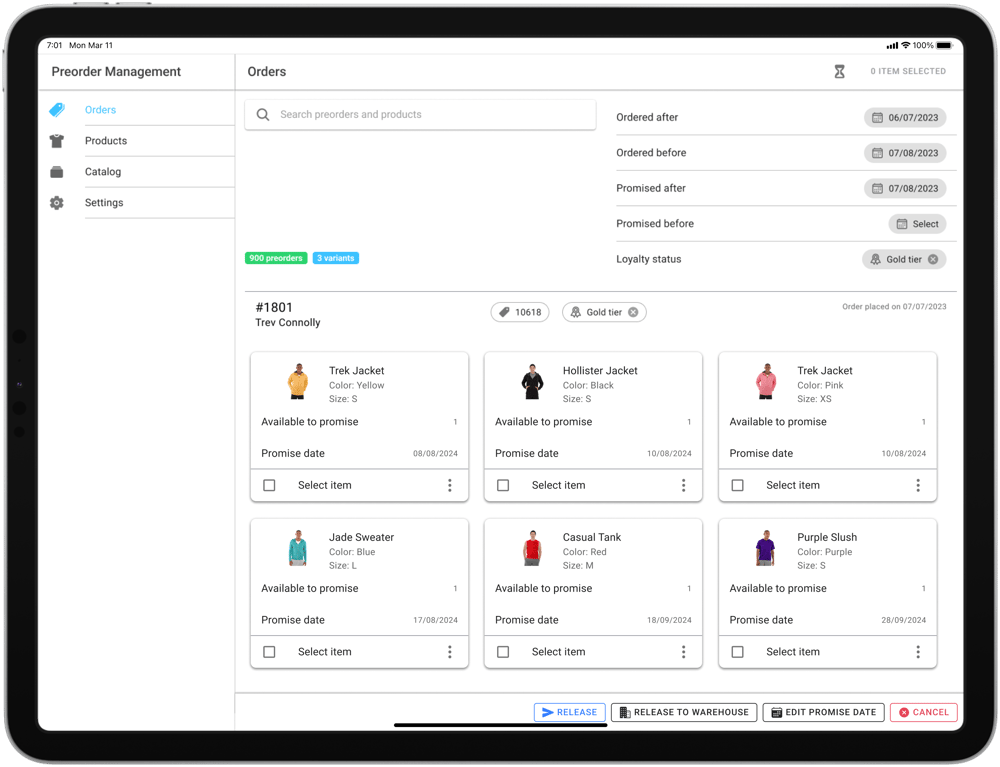Click the 900 preorders badge
This screenshot has height=767, width=1000.
(x=276, y=258)
